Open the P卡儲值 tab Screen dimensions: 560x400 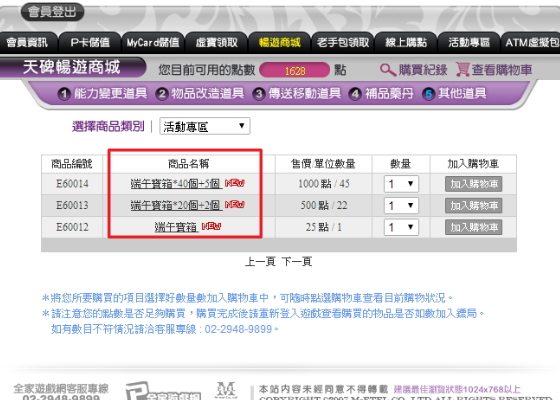tap(90, 43)
